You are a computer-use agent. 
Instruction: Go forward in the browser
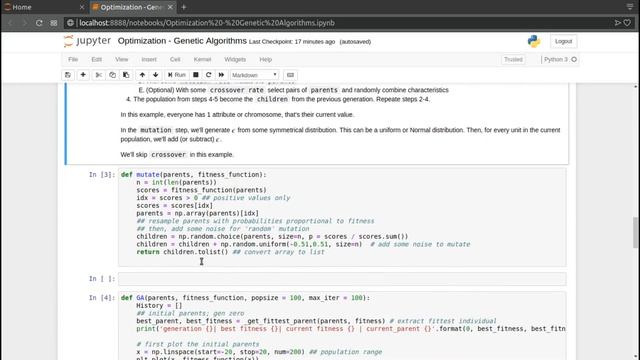tap(24, 23)
